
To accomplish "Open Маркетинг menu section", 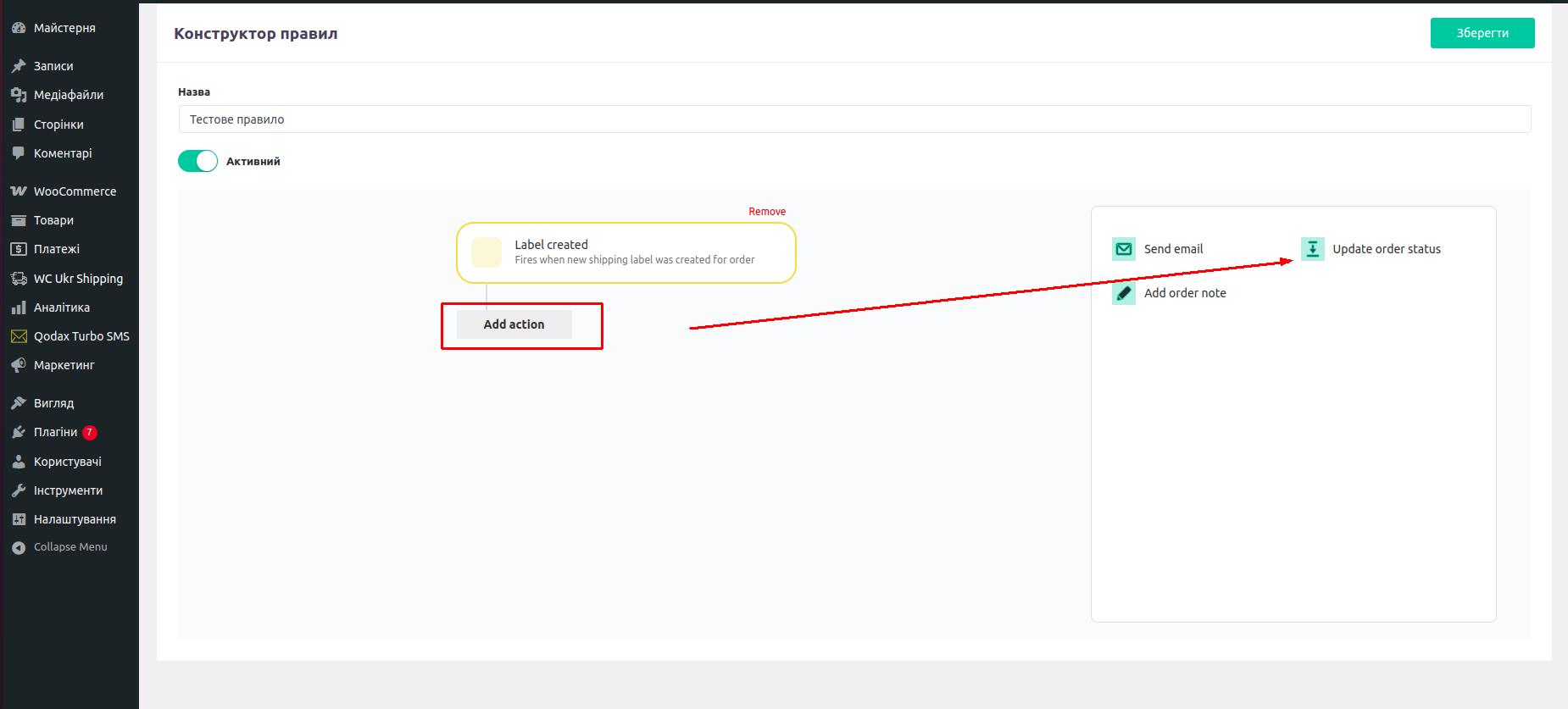I will click(x=64, y=365).
